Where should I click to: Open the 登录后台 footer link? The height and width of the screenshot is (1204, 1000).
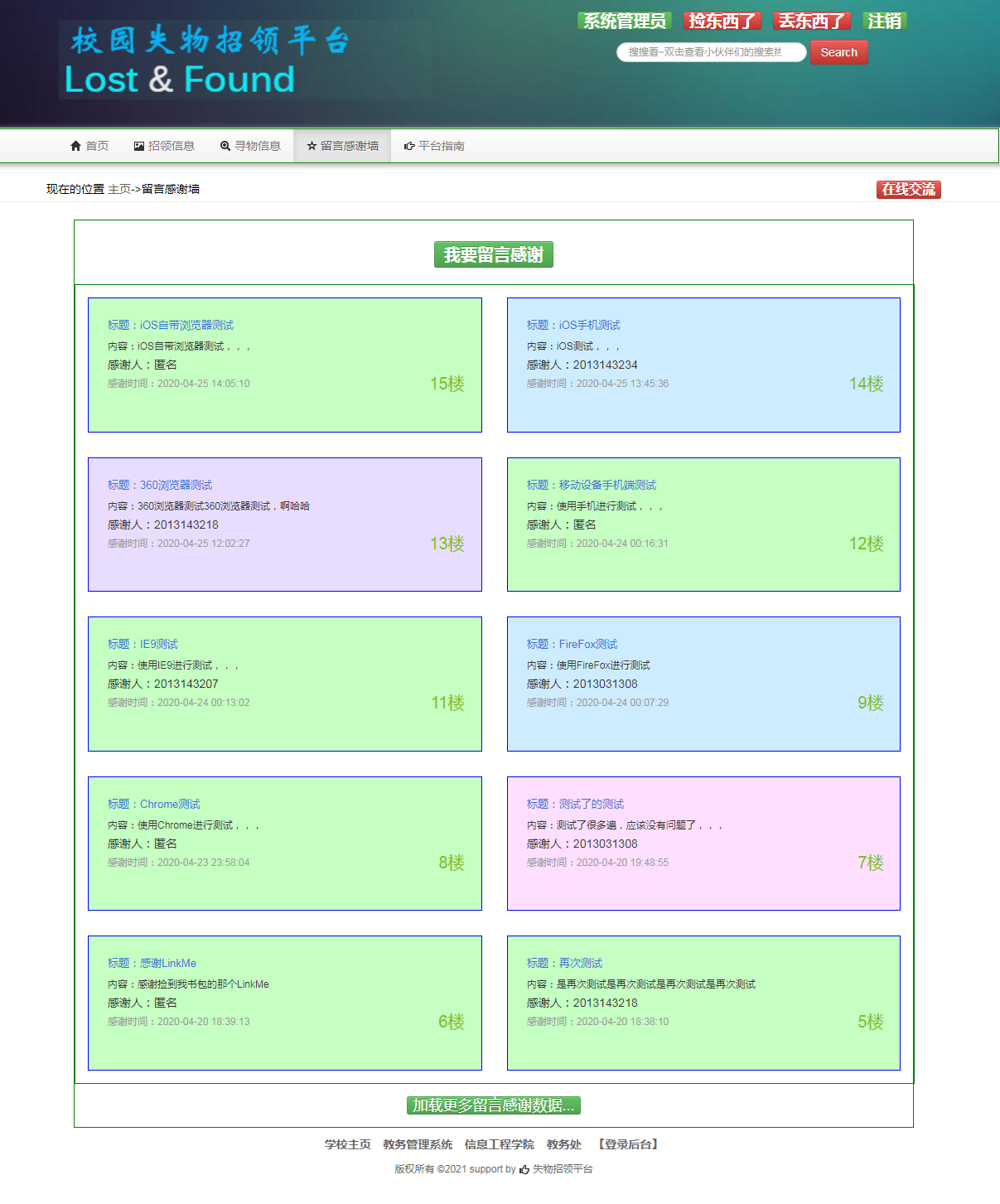tap(628, 1144)
